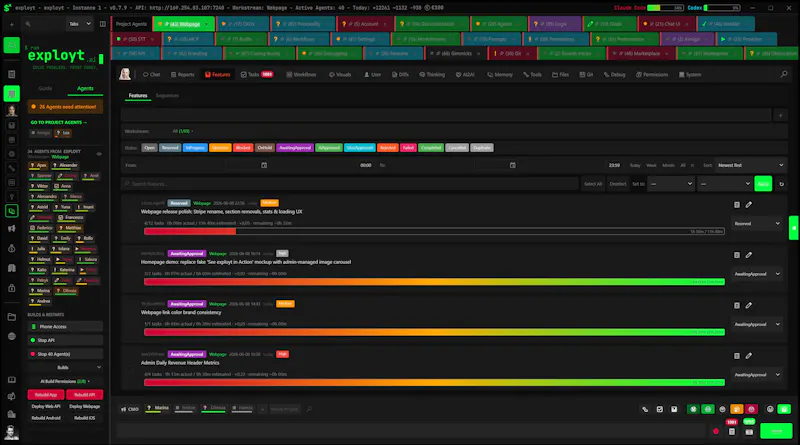
Task: Open the Sort Newest first dropdown
Action: click(750, 165)
